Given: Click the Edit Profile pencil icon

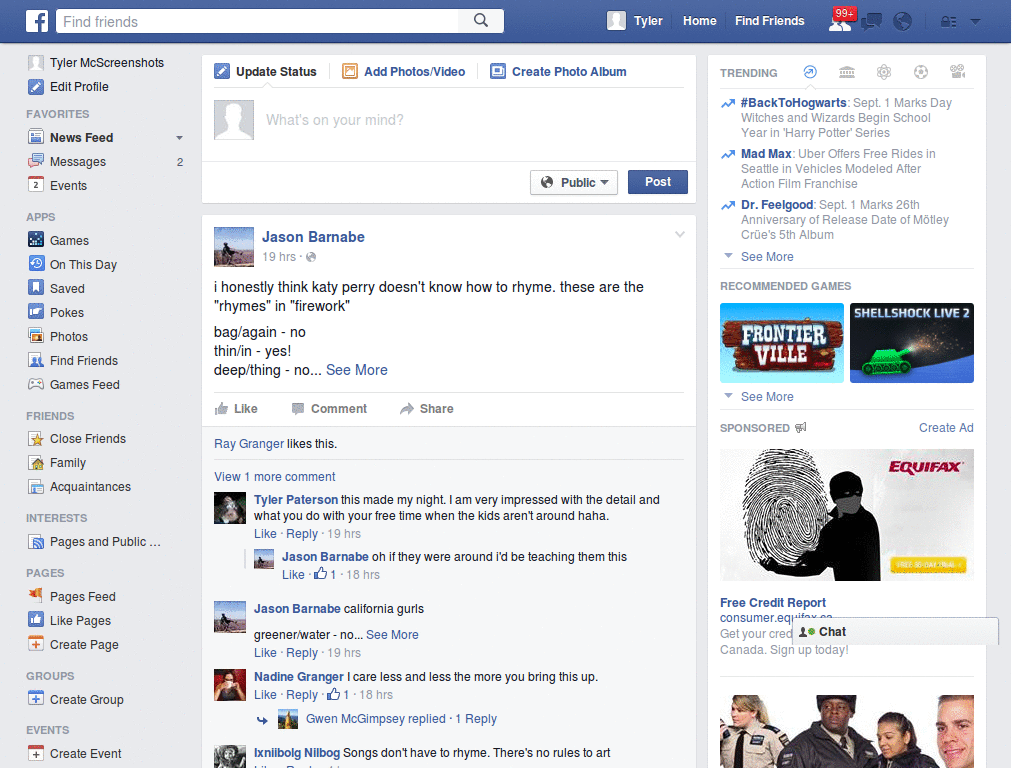Looking at the screenshot, I should pyautogui.click(x=36, y=86).
